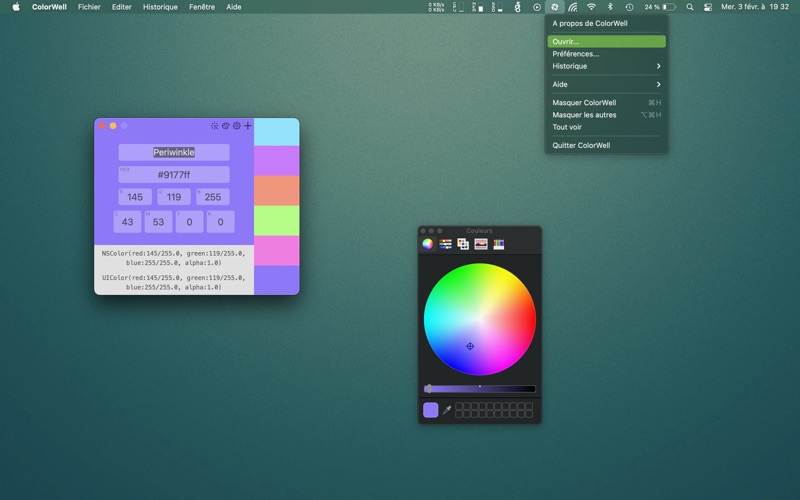Add a new color with plus icon
Image resolution: width=800 pixels, height=500 pixels.
(247, 126)
